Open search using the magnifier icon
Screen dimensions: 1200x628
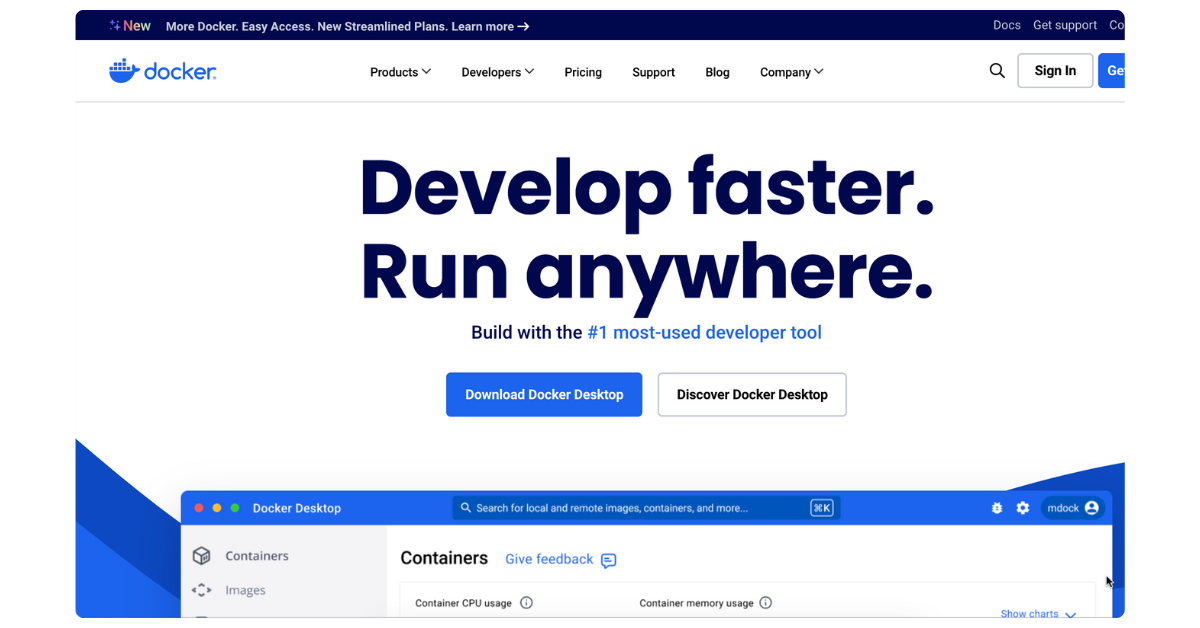(x=997, y=71)
